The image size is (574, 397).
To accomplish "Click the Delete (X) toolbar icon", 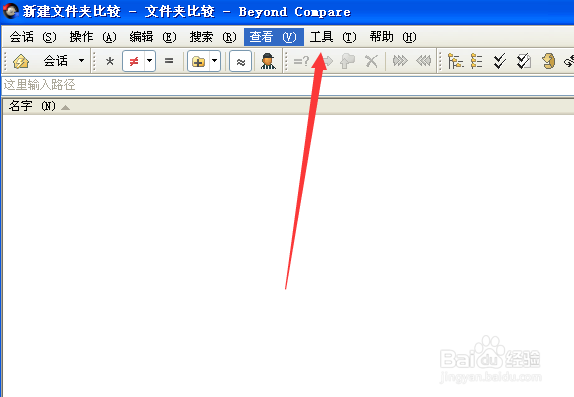I will [x=371, y=61].
